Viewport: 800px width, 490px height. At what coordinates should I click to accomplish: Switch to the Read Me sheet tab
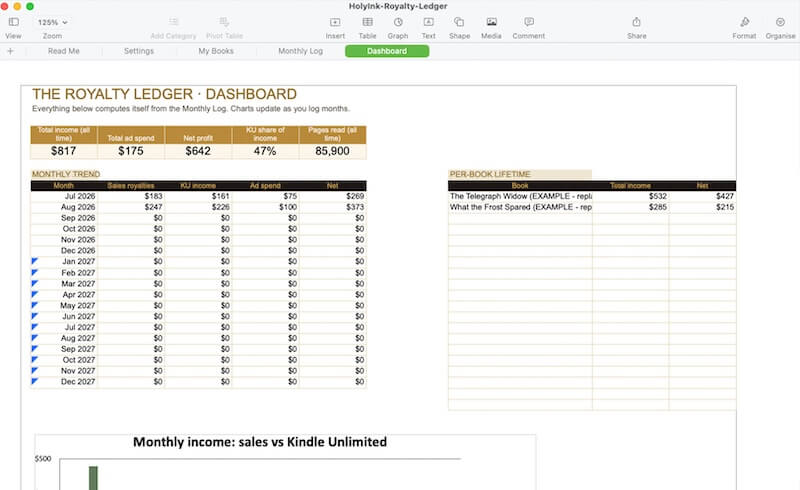tap(64, 51)
